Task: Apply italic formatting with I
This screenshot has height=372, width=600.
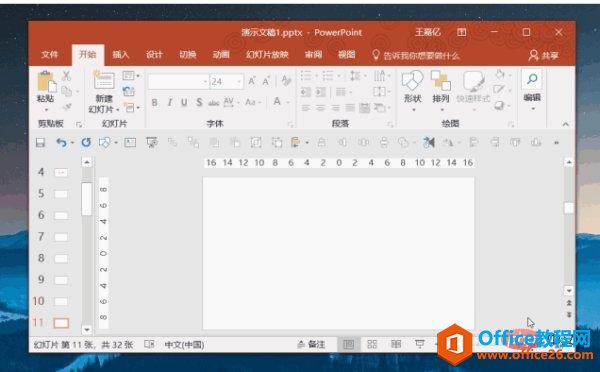Action: click(170, 102)
